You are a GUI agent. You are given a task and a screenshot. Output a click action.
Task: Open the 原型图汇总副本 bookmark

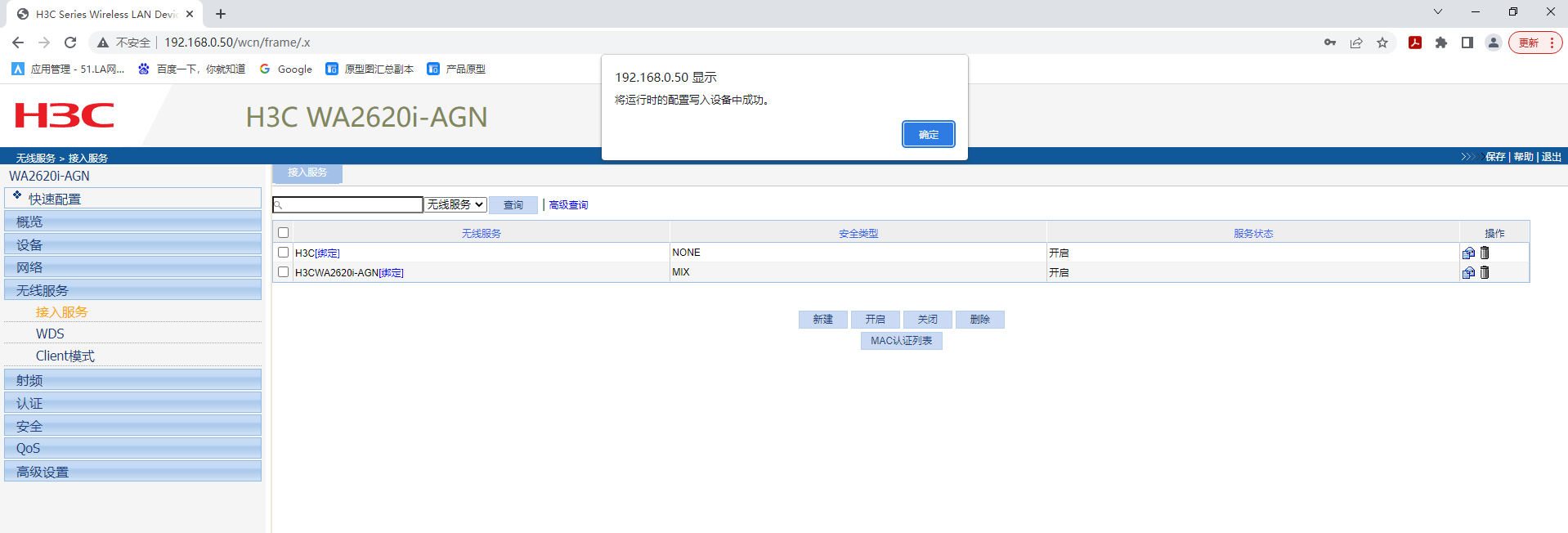pyautogui.click(x=370, y=69)
